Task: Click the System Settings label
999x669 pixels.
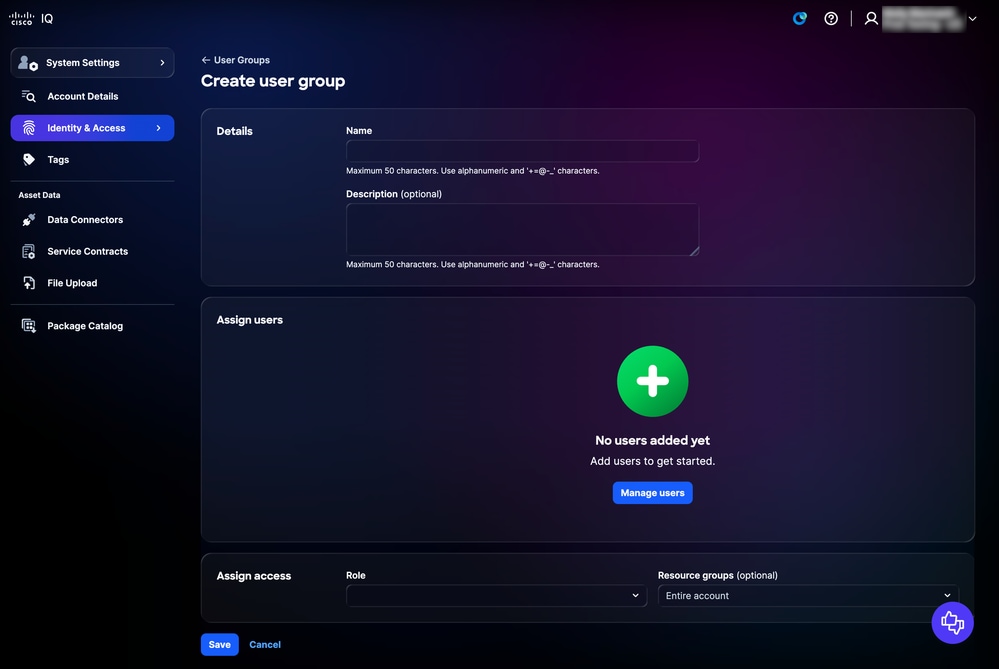Action: click(83, 62)
